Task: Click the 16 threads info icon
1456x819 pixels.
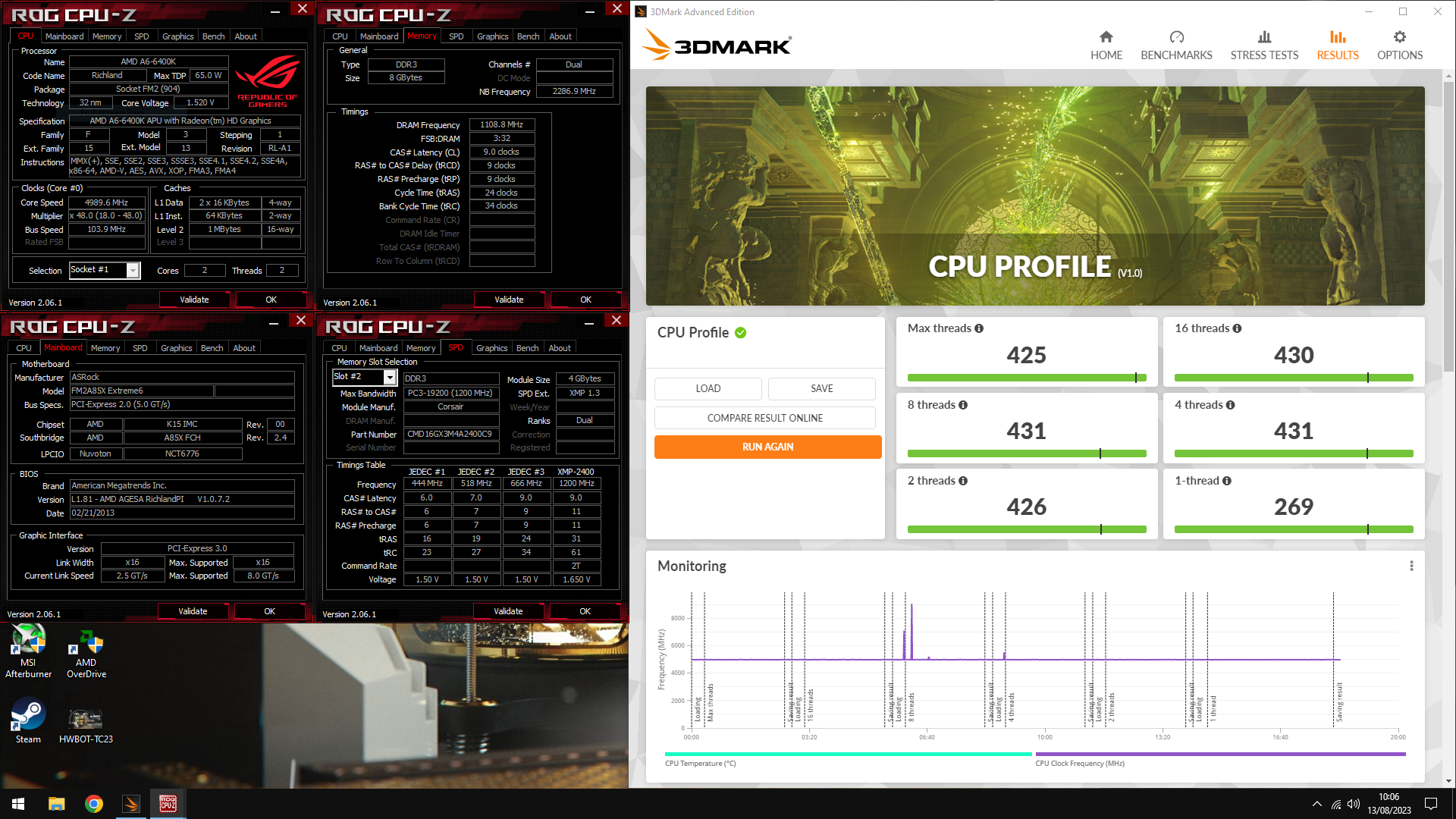Action: click(1237, 328)
